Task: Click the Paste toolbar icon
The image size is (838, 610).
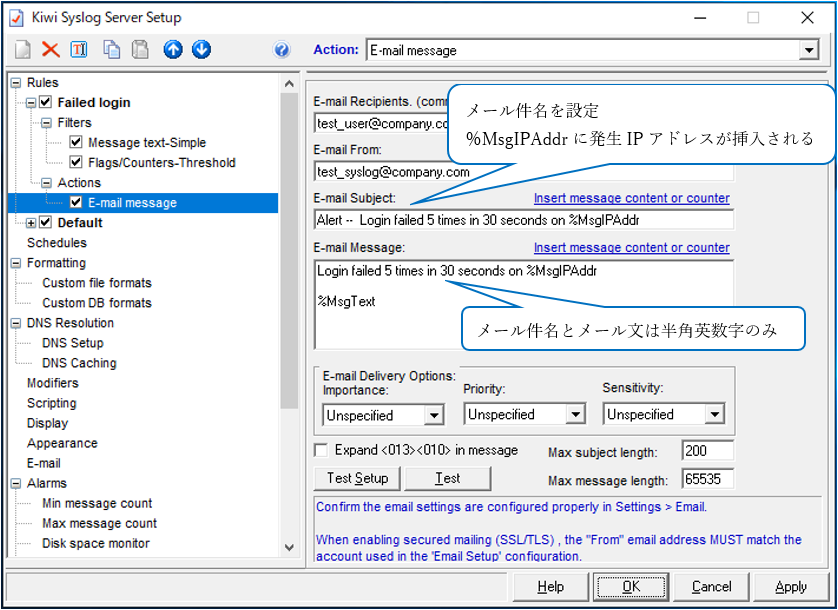Action: [140, 50]
